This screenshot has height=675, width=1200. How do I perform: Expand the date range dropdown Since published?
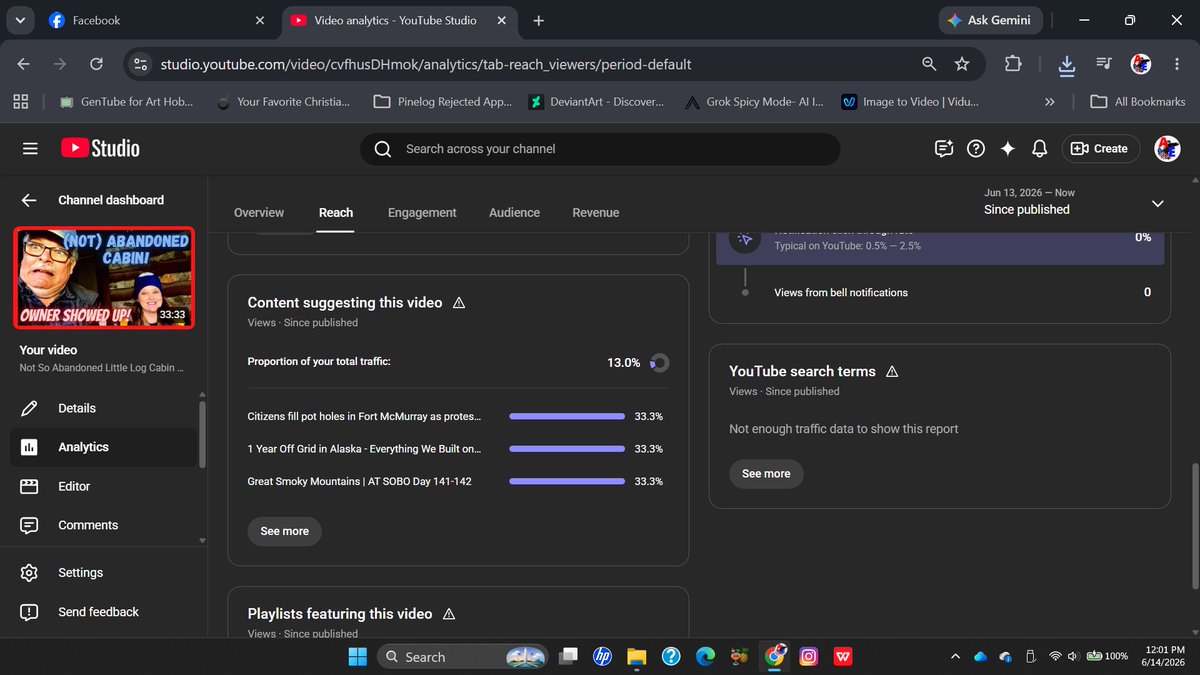(x=1157, y=203)
